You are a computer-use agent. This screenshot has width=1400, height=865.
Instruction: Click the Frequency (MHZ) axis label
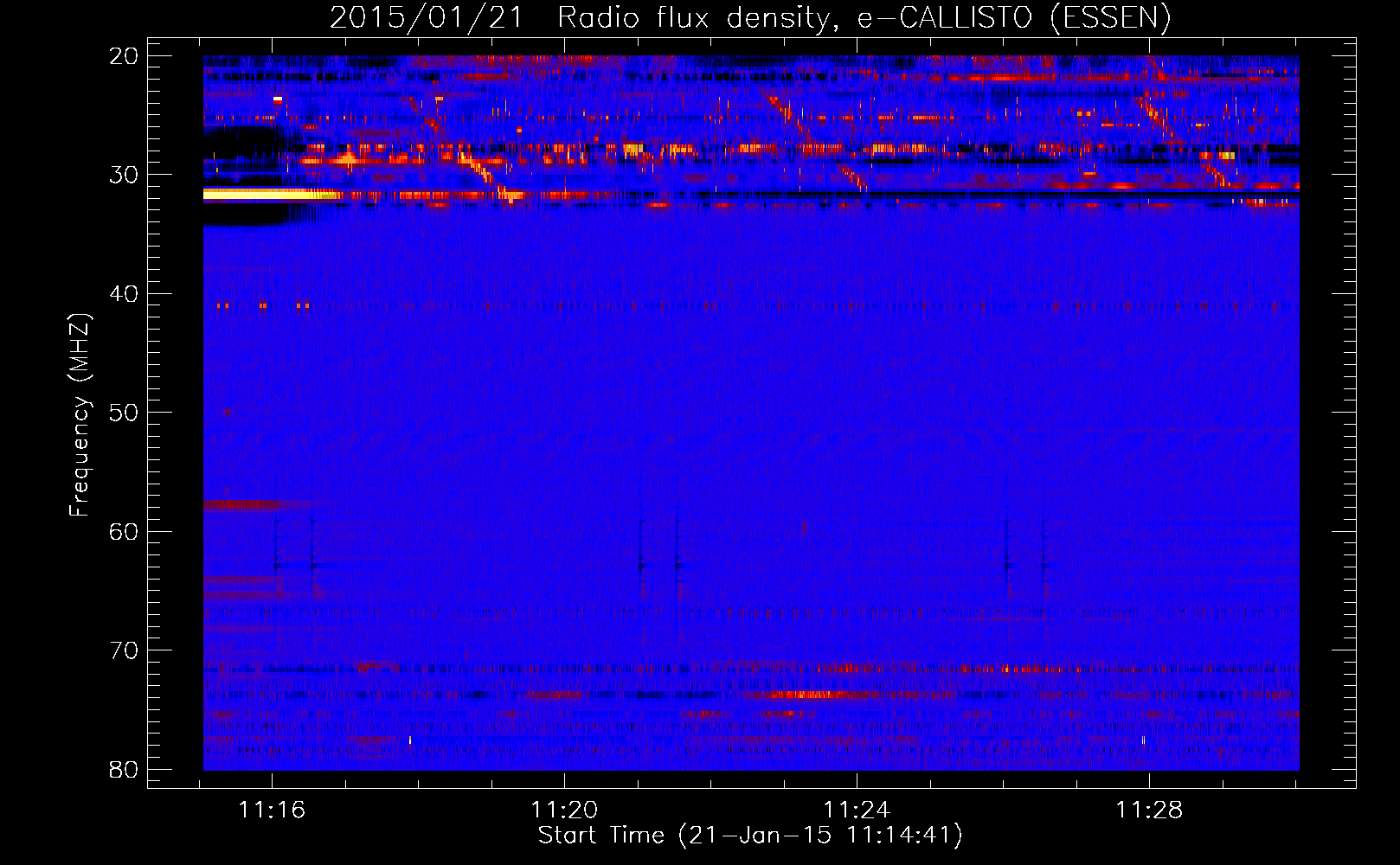80,415
